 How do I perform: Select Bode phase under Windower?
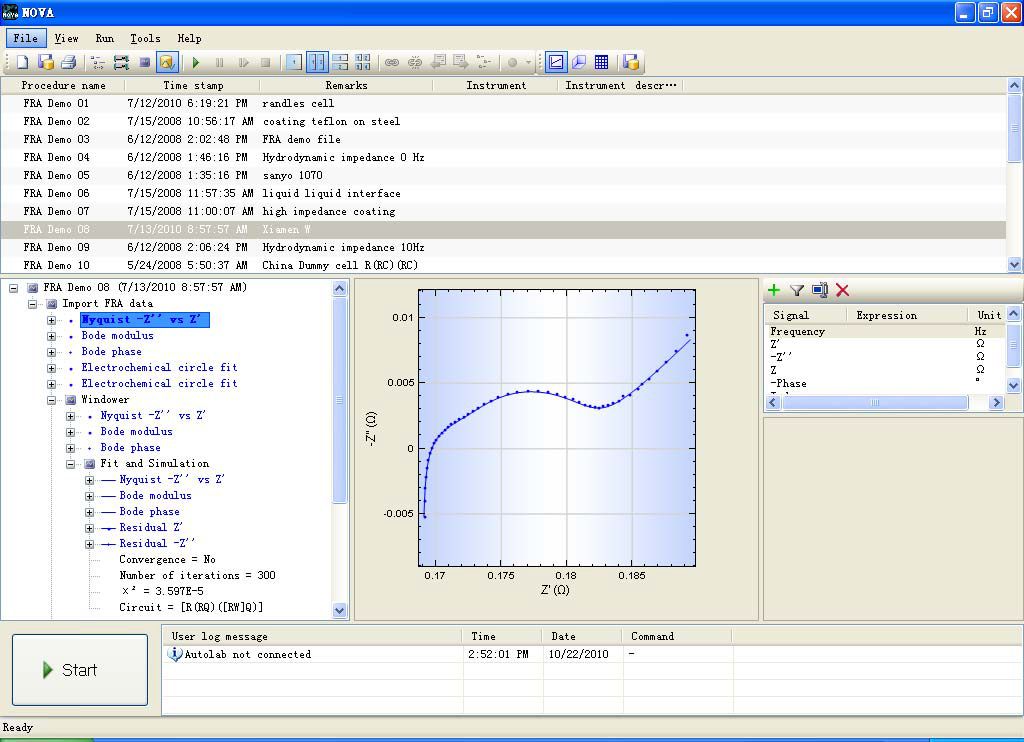130,447
